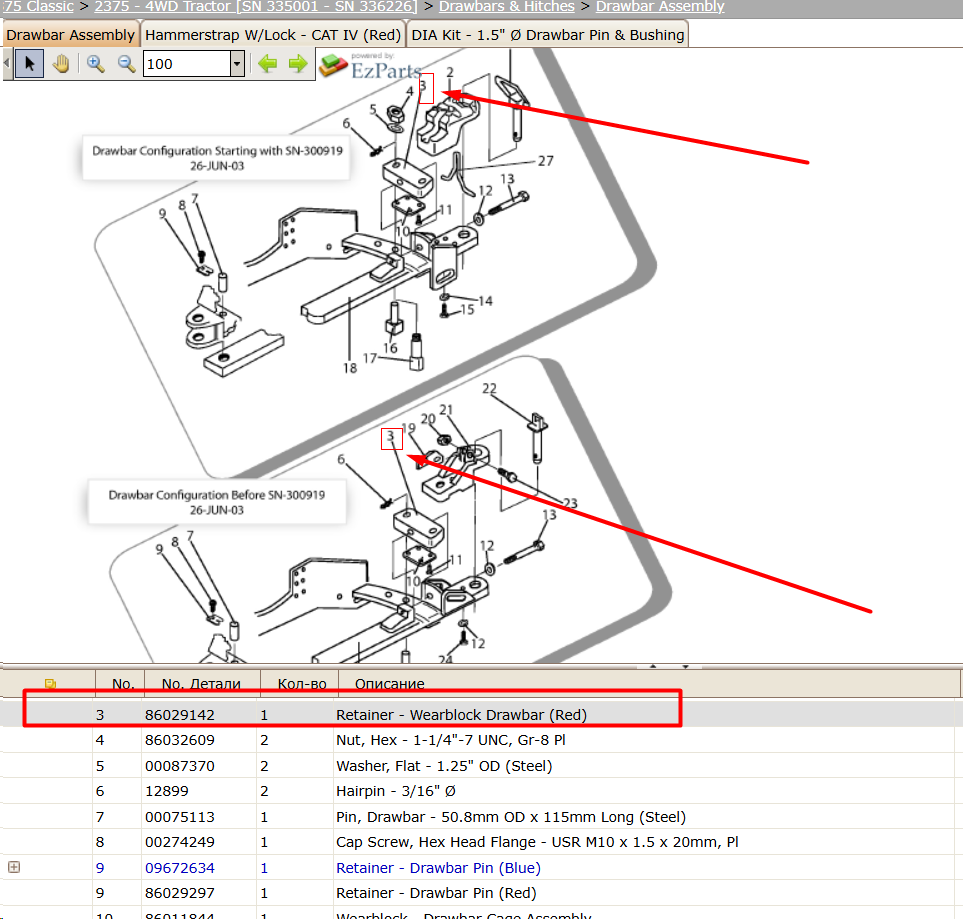Expand the row for part 09672634

pos(14,867)
